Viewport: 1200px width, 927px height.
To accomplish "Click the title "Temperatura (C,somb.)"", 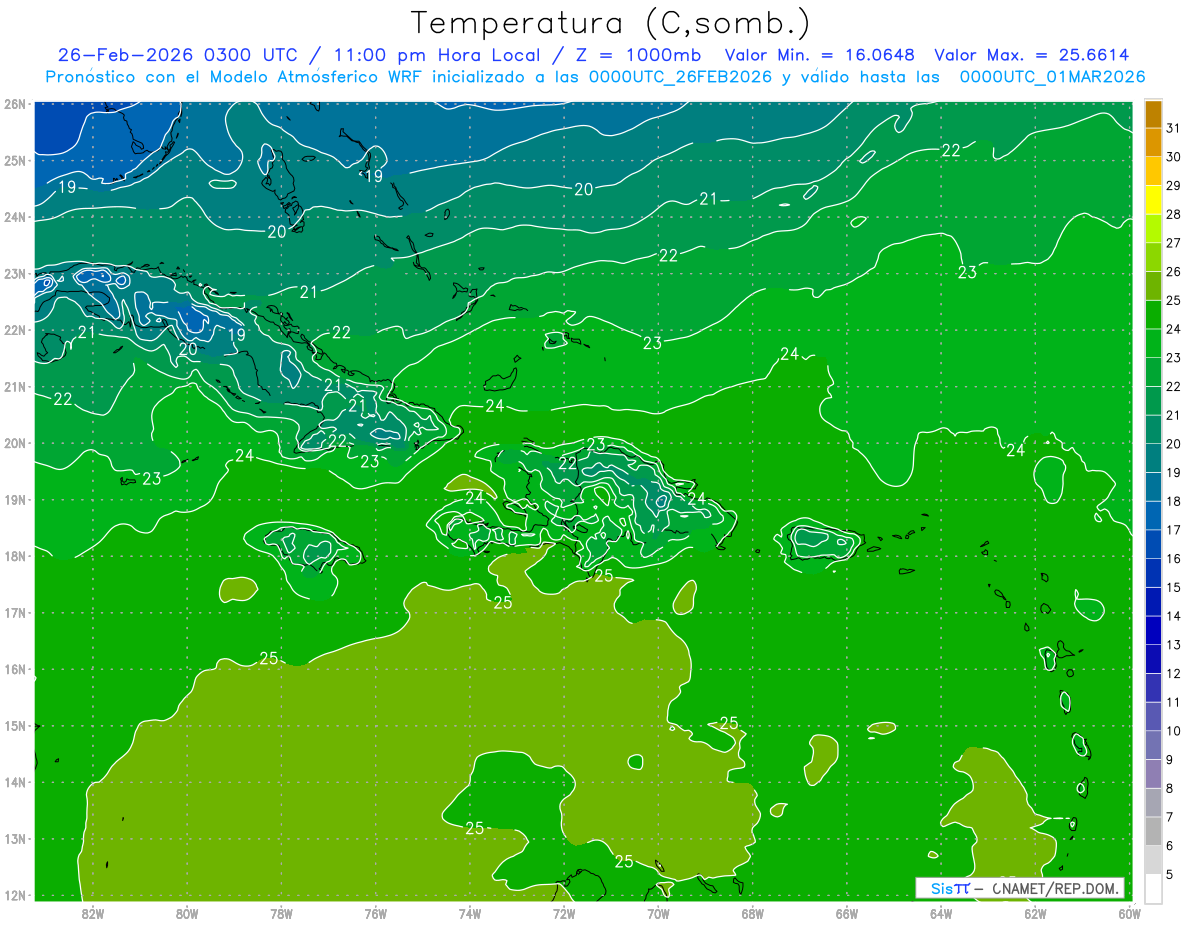I will (611, 23).
